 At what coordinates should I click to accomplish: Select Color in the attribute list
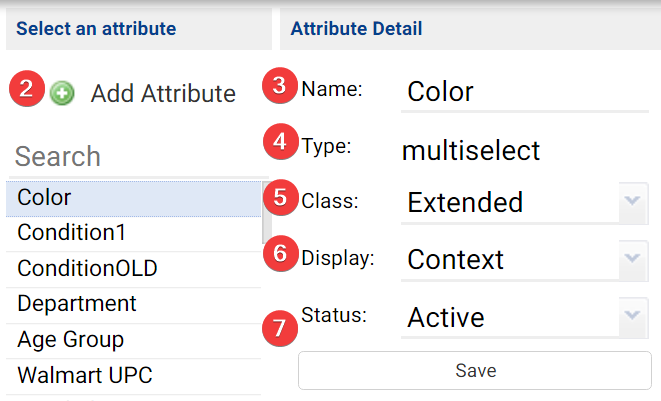click(133, 198)
